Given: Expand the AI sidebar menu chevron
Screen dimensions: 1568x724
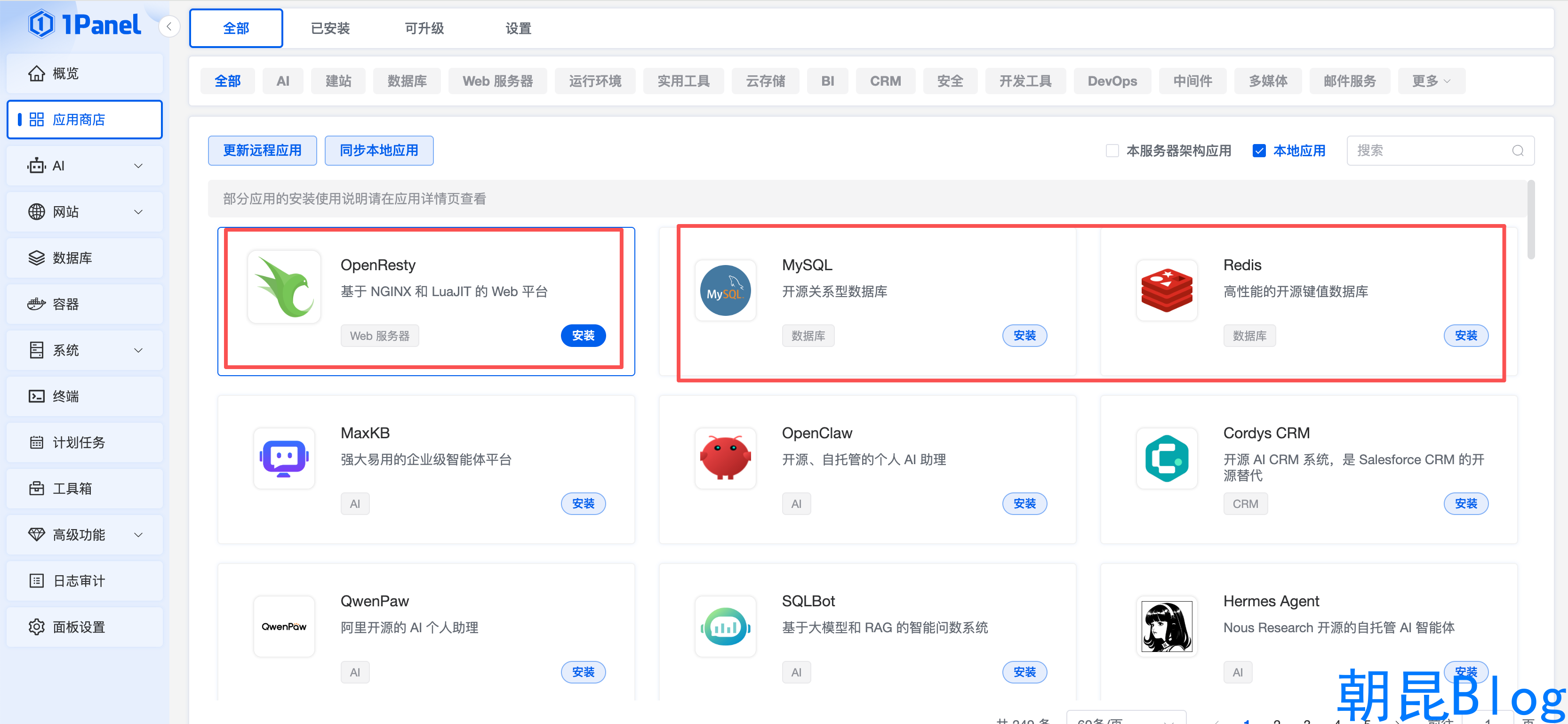Looking at the screenshot, I should pos(139,166).
